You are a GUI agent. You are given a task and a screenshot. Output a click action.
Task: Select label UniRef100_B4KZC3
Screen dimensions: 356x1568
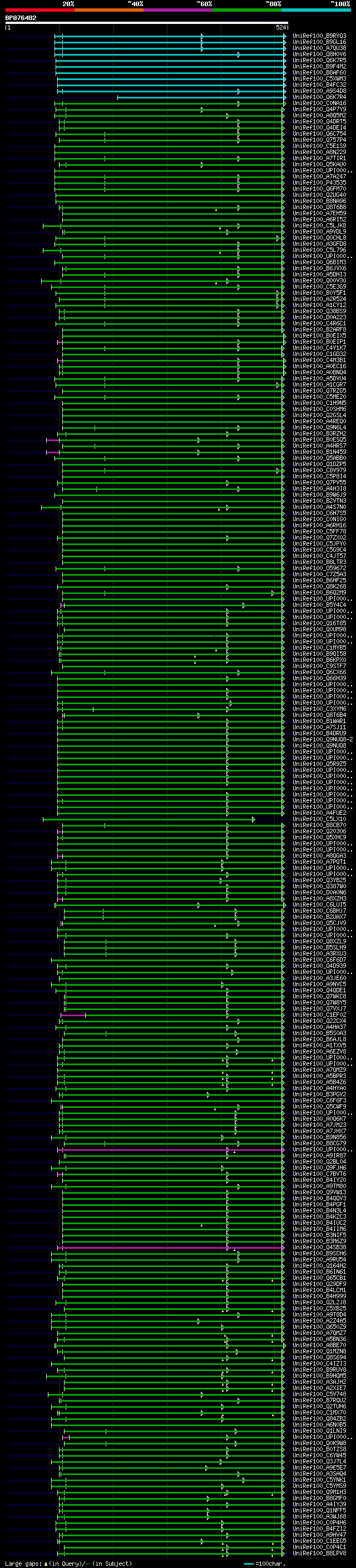[x=319, y=1217]
